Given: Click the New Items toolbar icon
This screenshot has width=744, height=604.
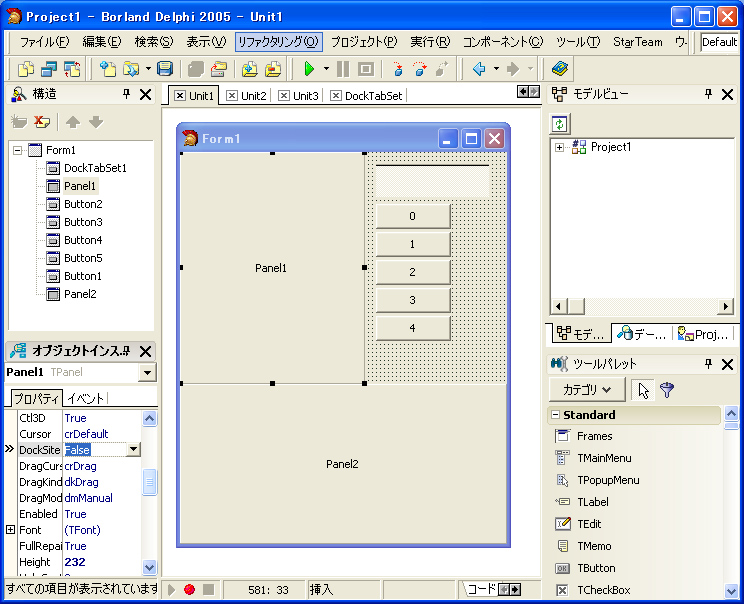Looking at the screenshot, I should (108, 69).
